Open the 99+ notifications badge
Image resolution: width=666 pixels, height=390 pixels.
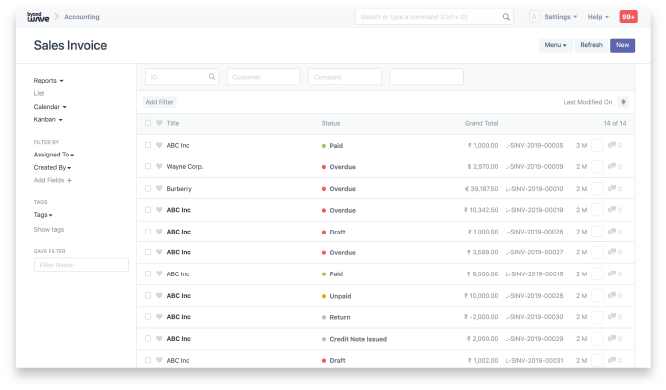coord(628,17)
